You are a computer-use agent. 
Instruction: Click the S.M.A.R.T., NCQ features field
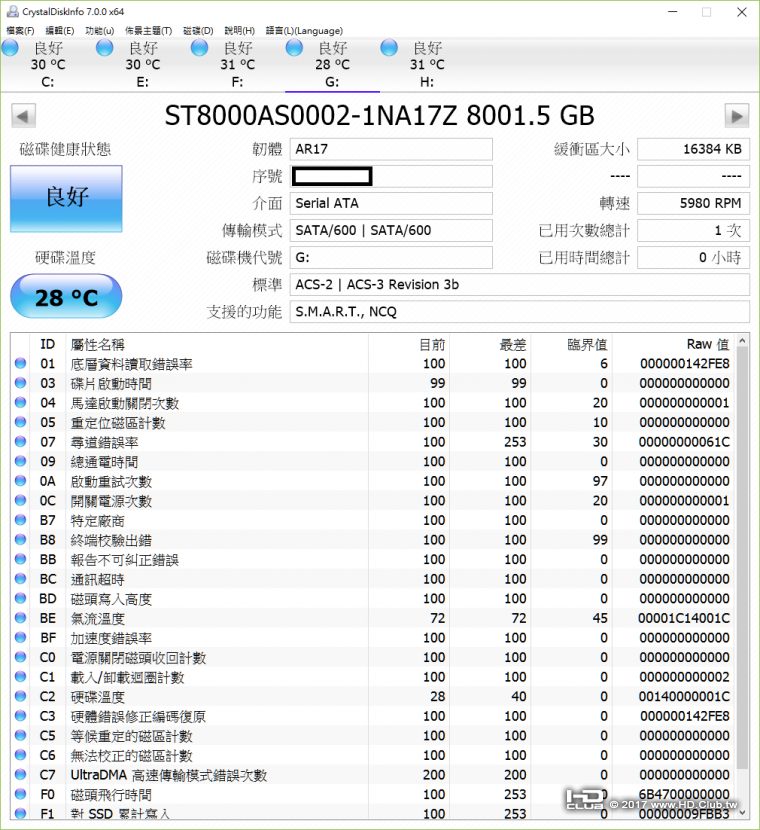(x=520, y=312)
